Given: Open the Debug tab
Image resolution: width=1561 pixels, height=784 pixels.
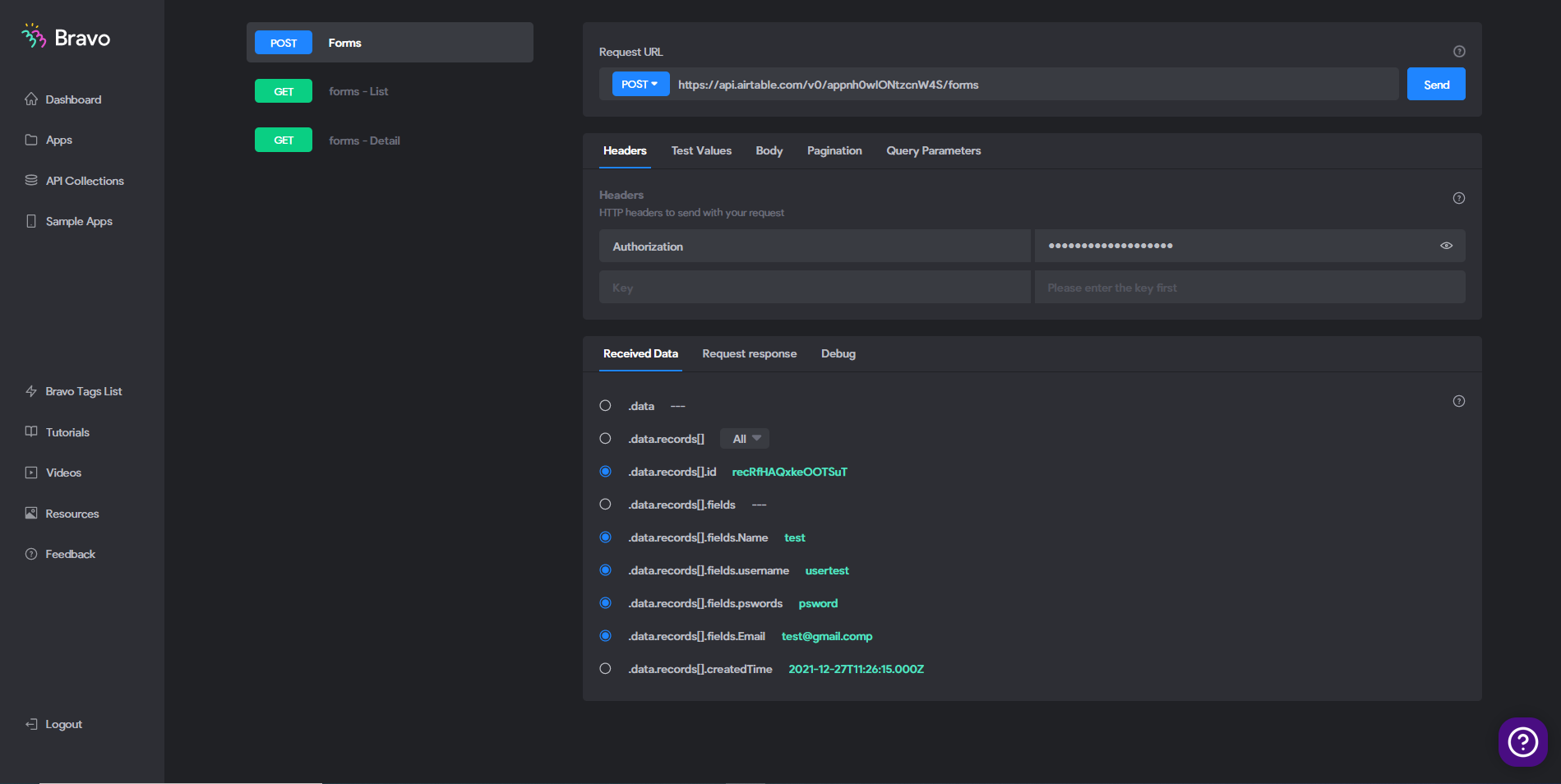Looking at the screenshot, I should (838, 353).
